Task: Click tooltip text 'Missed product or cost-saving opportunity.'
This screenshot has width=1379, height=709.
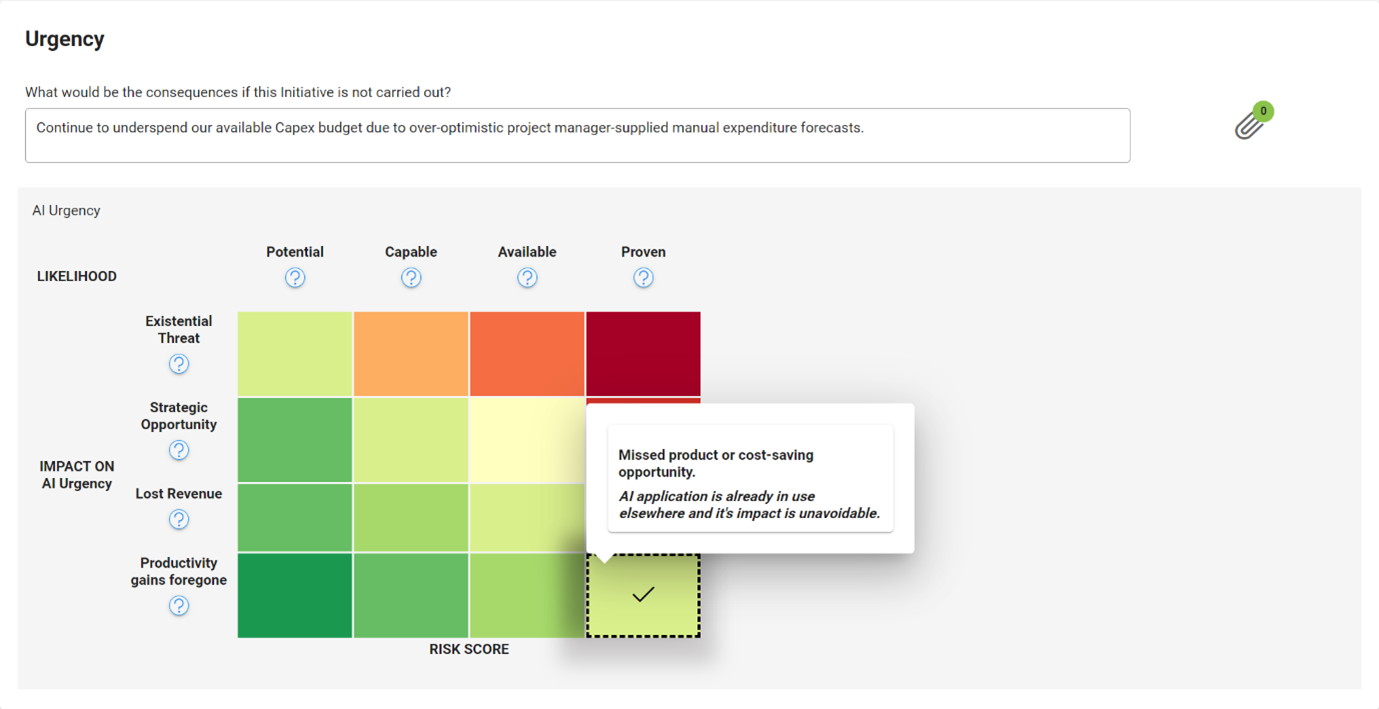Action: (x=716, y=463)
